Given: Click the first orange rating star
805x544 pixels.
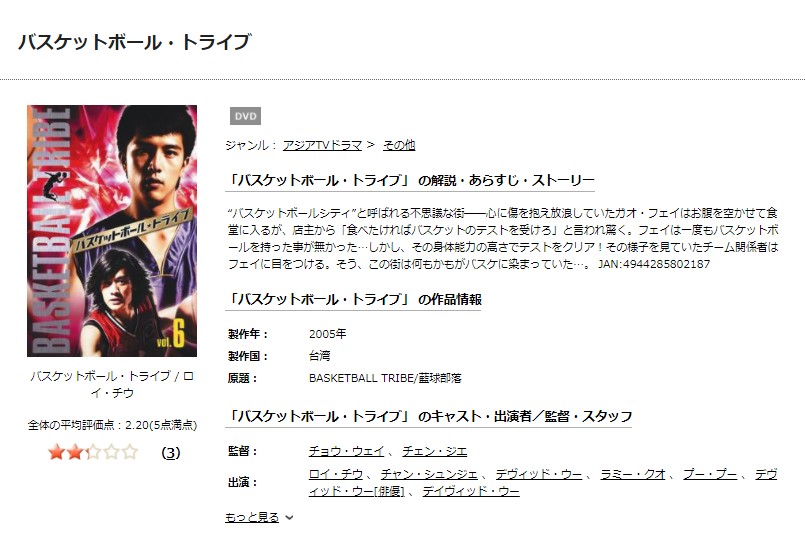Looking at the screenshot, I should [x=56, y=452].
